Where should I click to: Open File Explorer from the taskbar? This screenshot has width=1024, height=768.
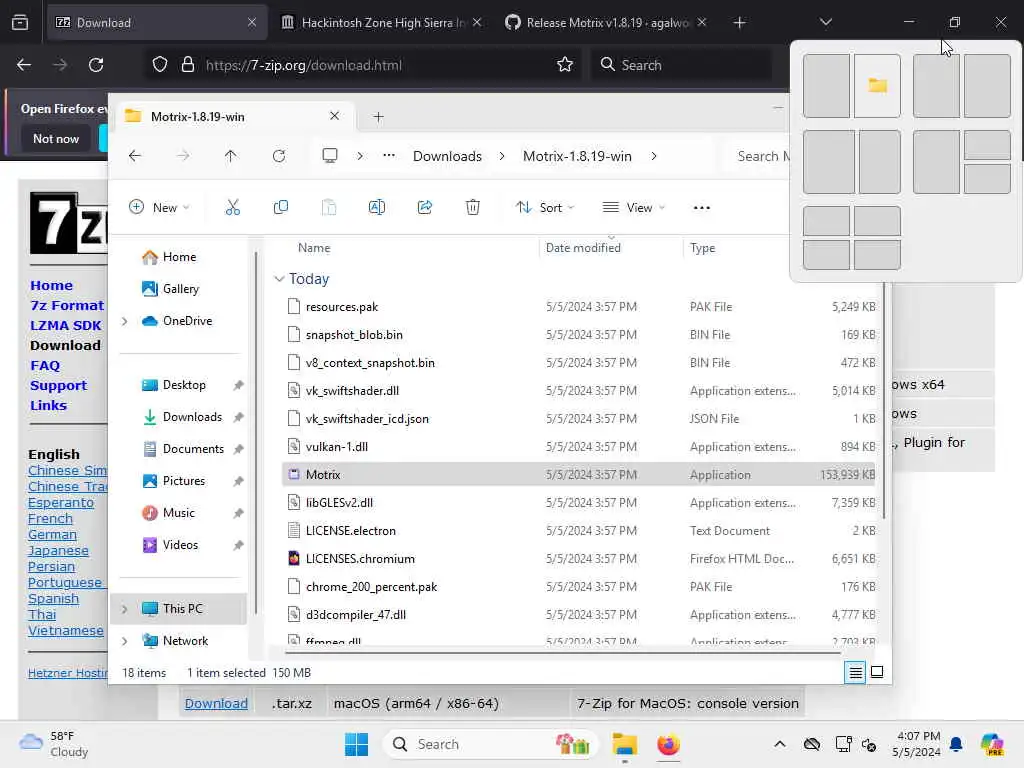point(624,744)
